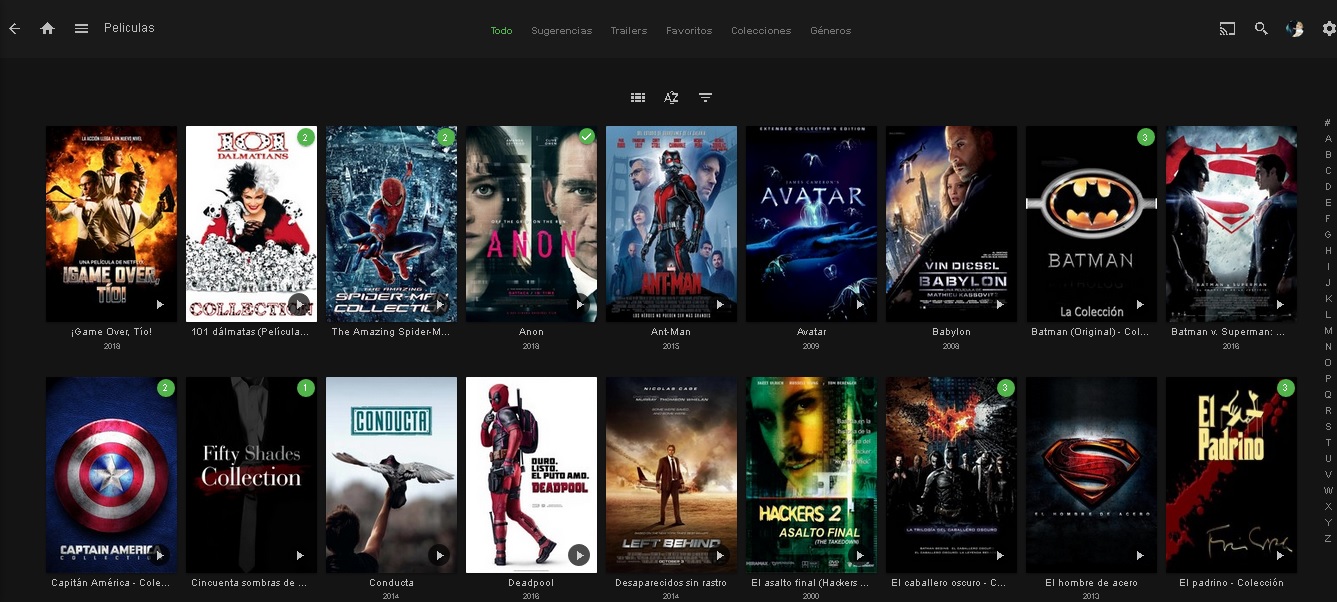Image resolution: width=1337 pixels, height=602 pixels.
Task: Click the "Desaparecidos sin rastro" title
Action: (671, 583)
